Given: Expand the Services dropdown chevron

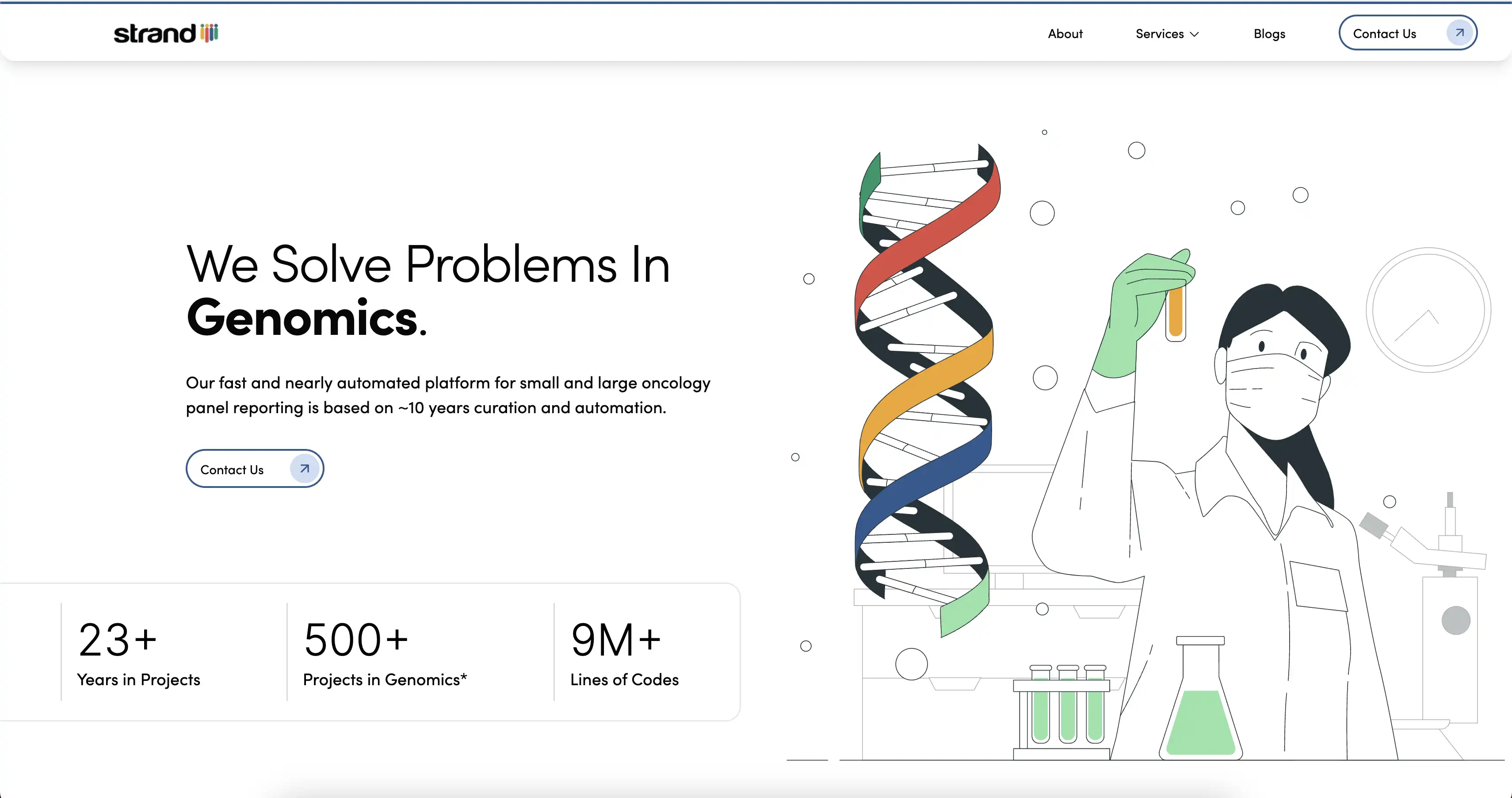Looking at the screenshot, I should click(1195, 34).
